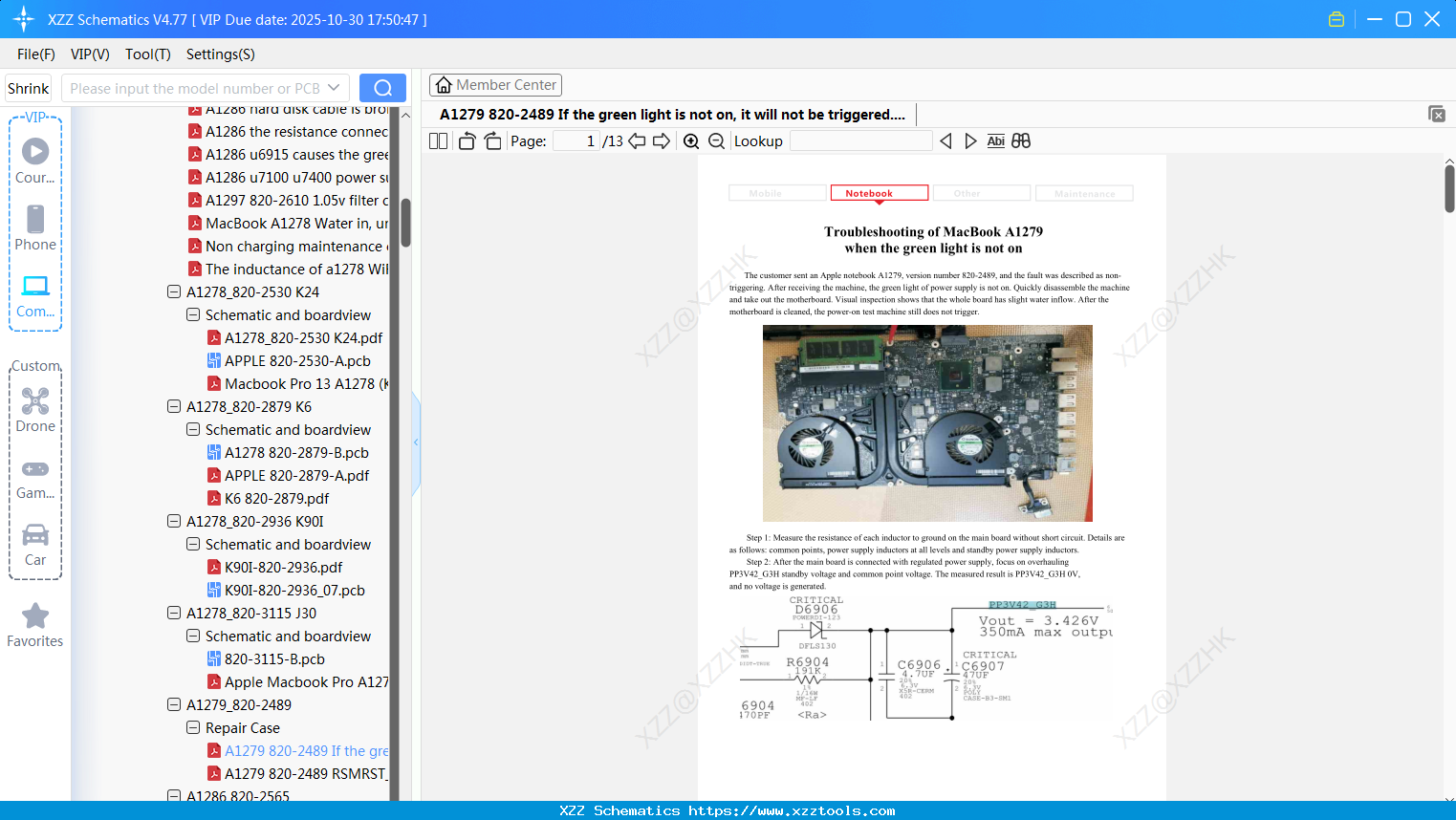Collapse the A1278_820-2530 K24 tree node
1456x820 pixels.
click(174, 291)
